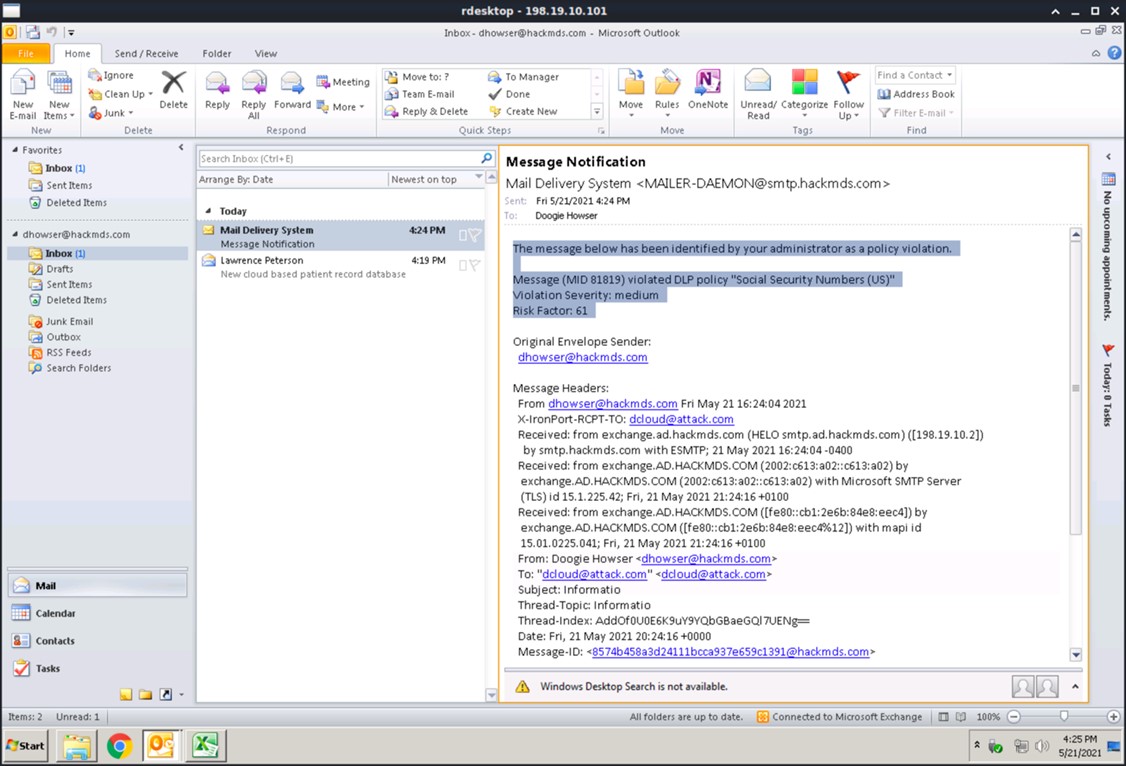Create a New E-mail message

[22, 95]
